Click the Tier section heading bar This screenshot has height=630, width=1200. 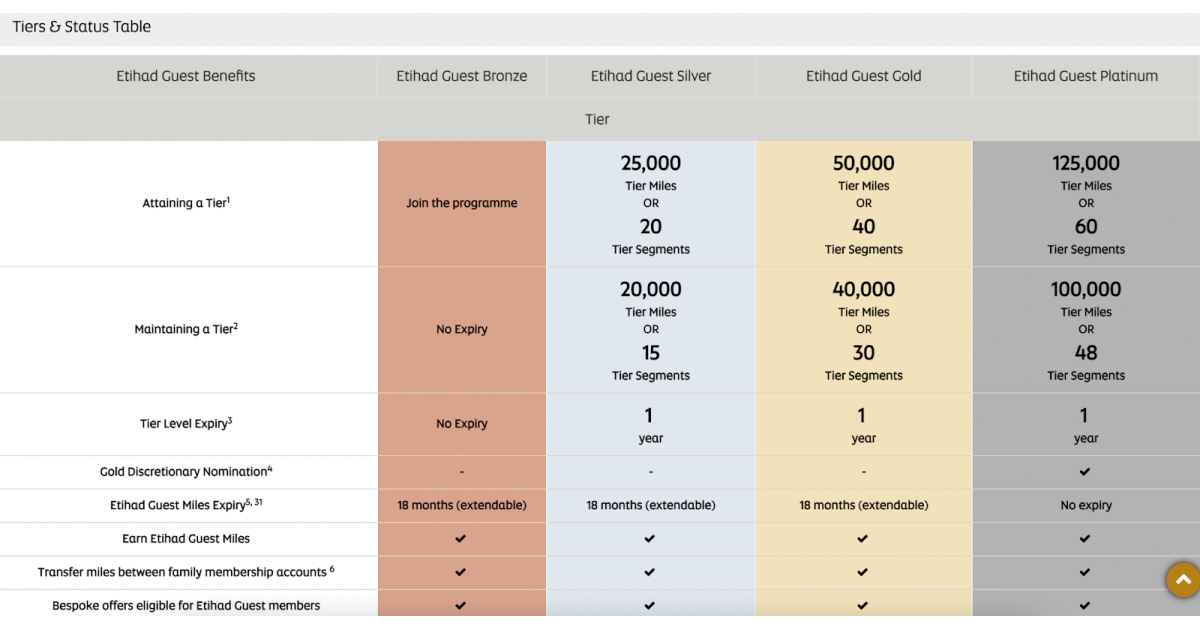597,119
